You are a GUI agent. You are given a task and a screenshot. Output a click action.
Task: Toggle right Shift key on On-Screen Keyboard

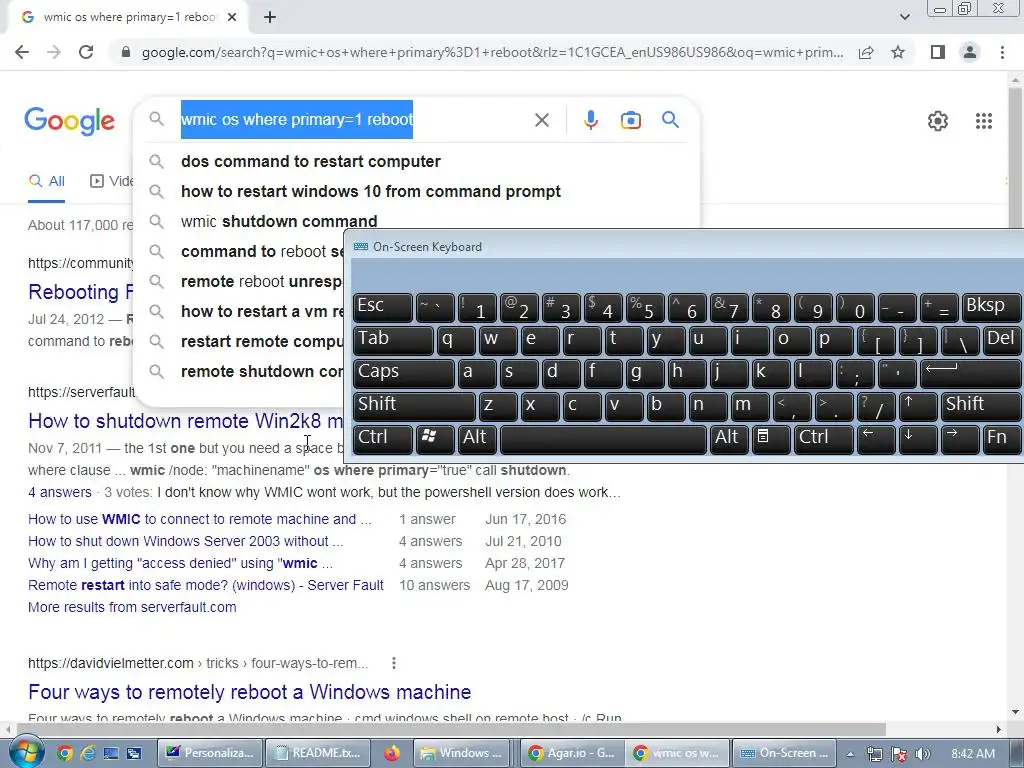click(x=982, y=406)
